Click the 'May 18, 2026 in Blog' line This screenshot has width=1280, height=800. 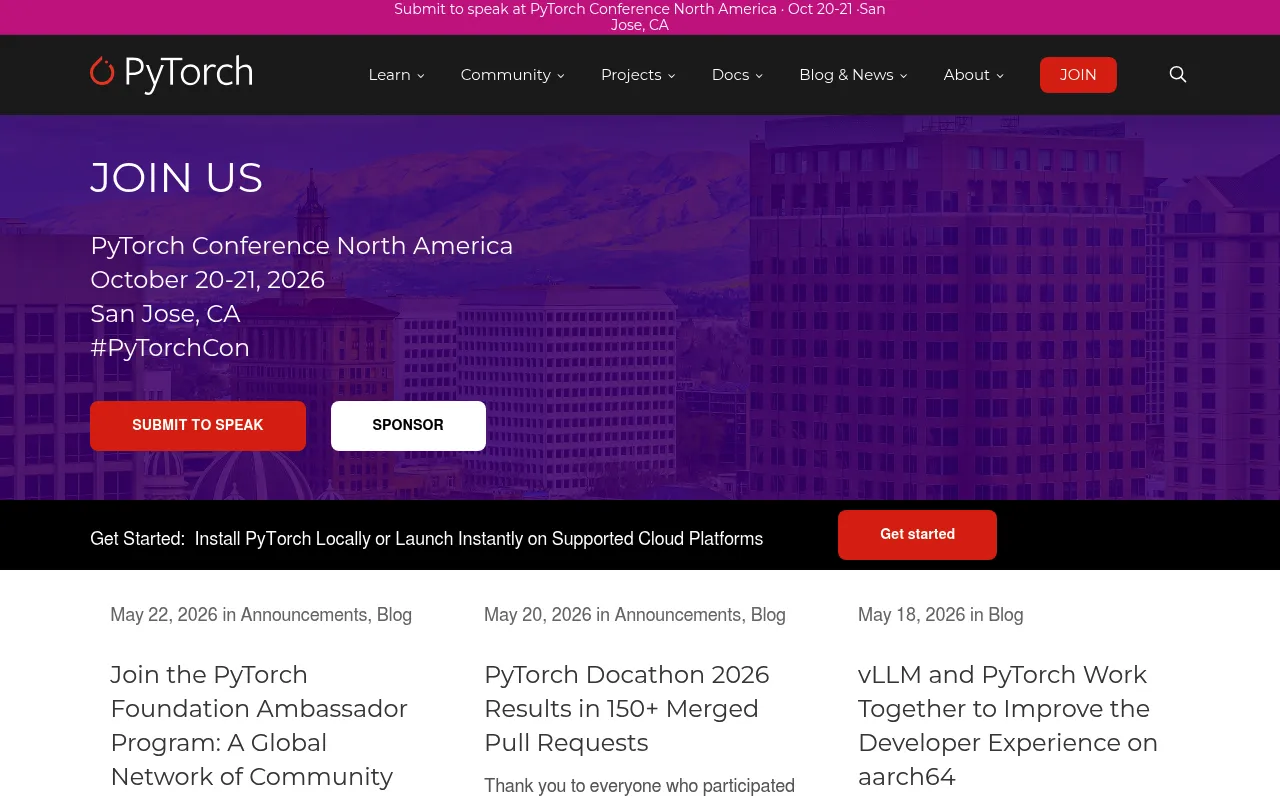point(941,615)
